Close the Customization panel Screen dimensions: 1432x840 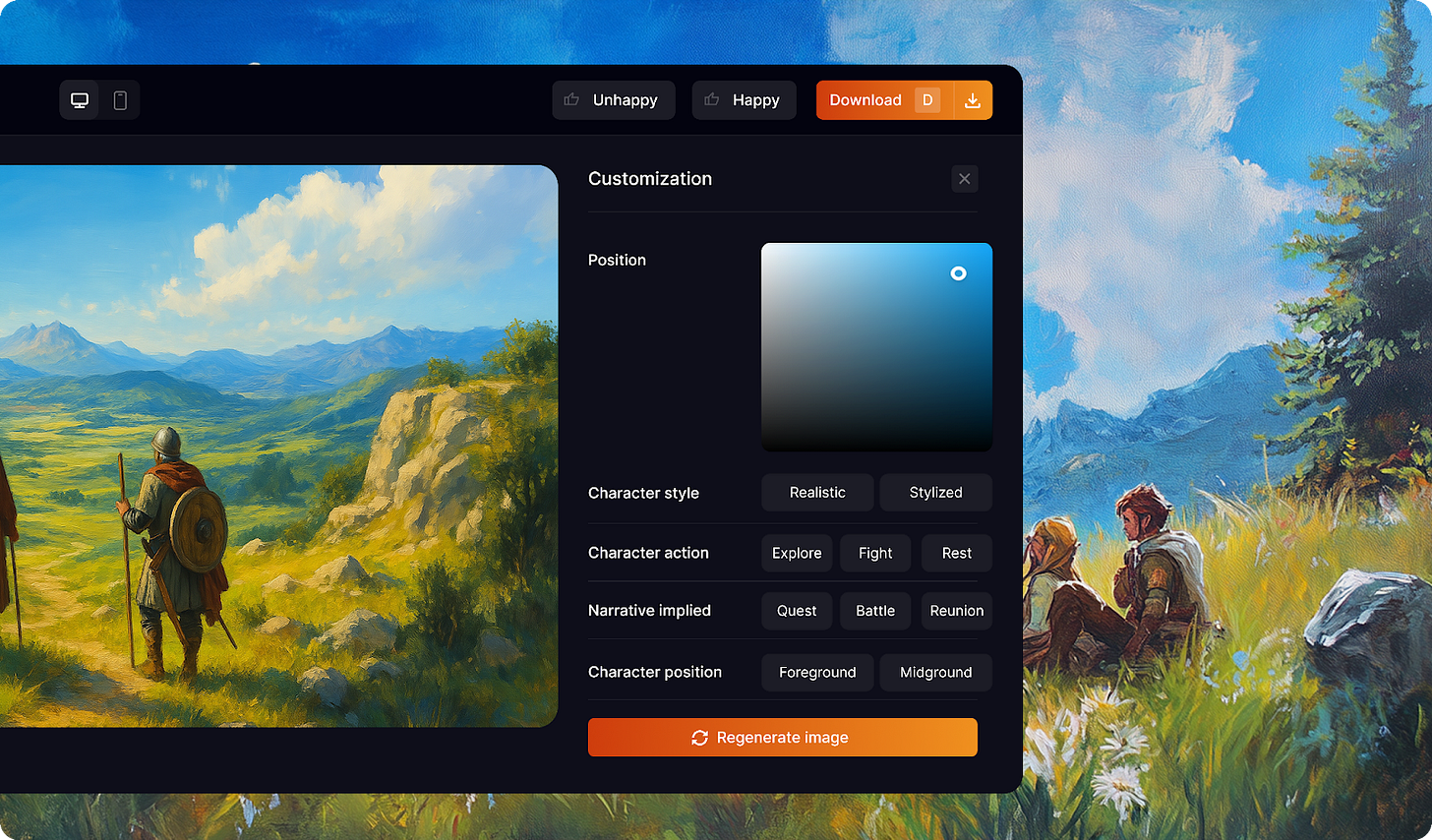pyautogui.click(x=965, y=179)
